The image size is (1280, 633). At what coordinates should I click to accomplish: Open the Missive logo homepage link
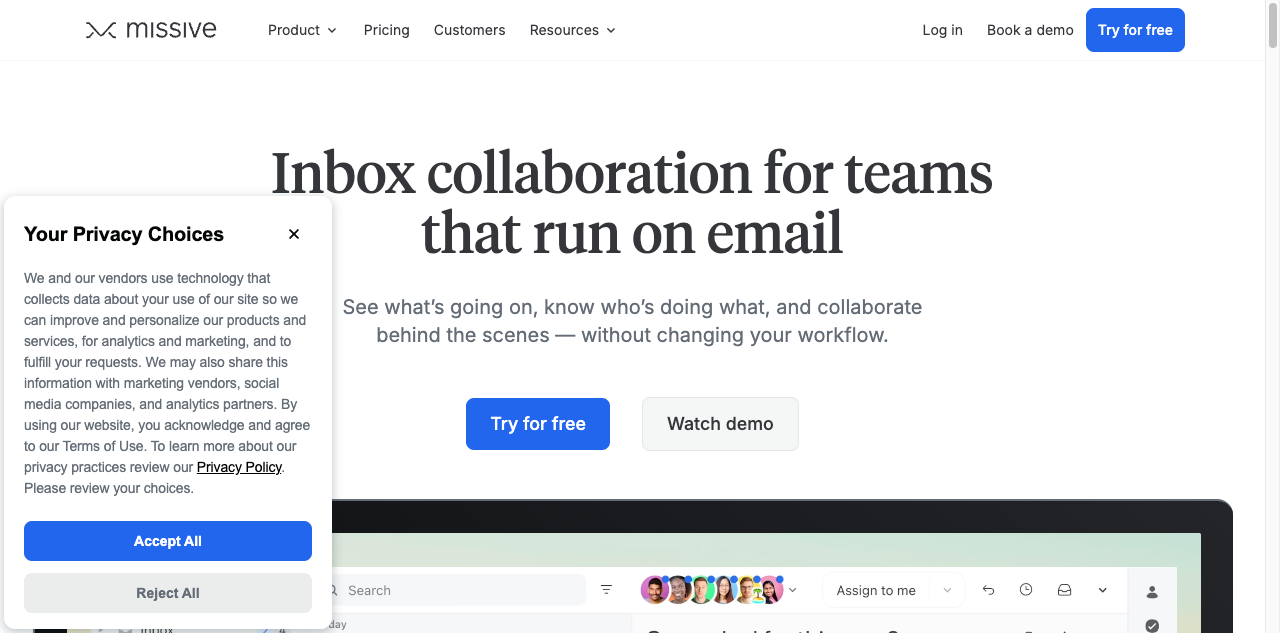[x=151, y=30]
